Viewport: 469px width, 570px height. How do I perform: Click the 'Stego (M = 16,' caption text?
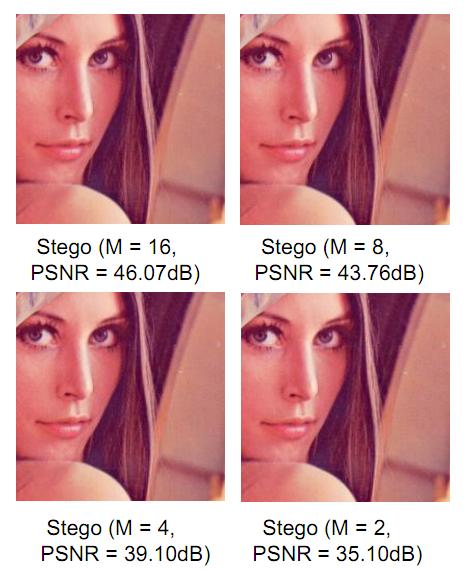coord(107,247)
